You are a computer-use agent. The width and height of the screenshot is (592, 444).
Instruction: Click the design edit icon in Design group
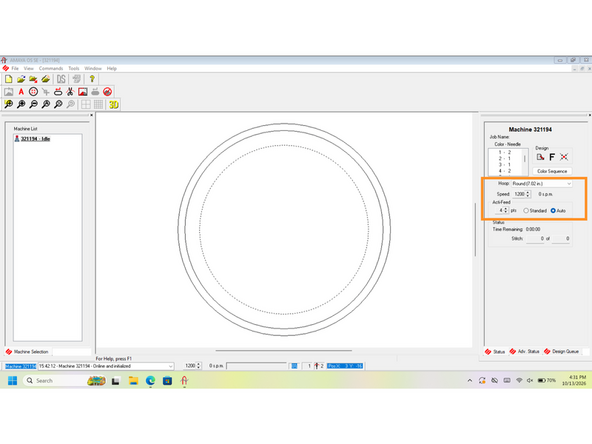[540, 157]
